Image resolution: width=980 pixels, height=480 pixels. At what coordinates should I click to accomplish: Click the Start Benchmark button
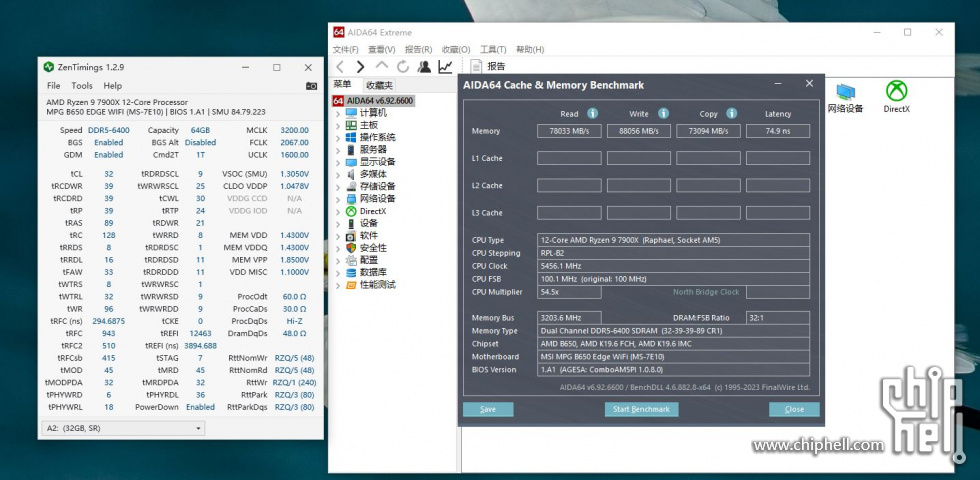[641, 409]
